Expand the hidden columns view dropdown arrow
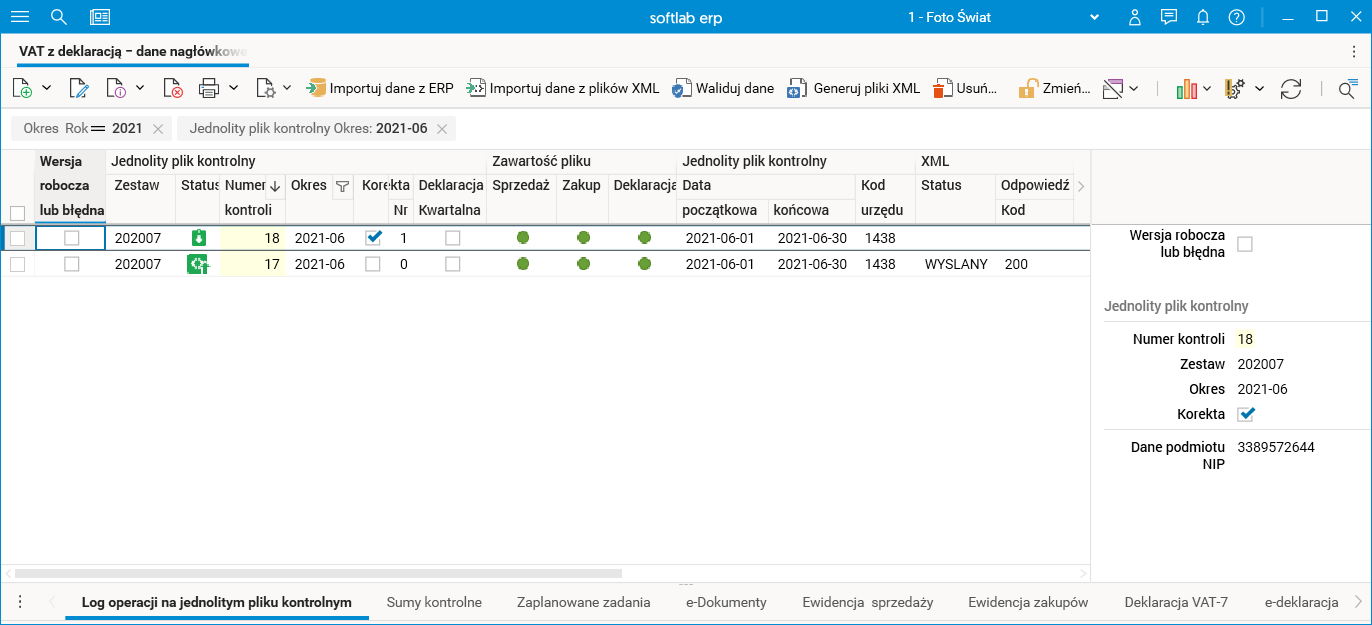The width and height of the screenshot is (1372, 625). click(1134, 89)
